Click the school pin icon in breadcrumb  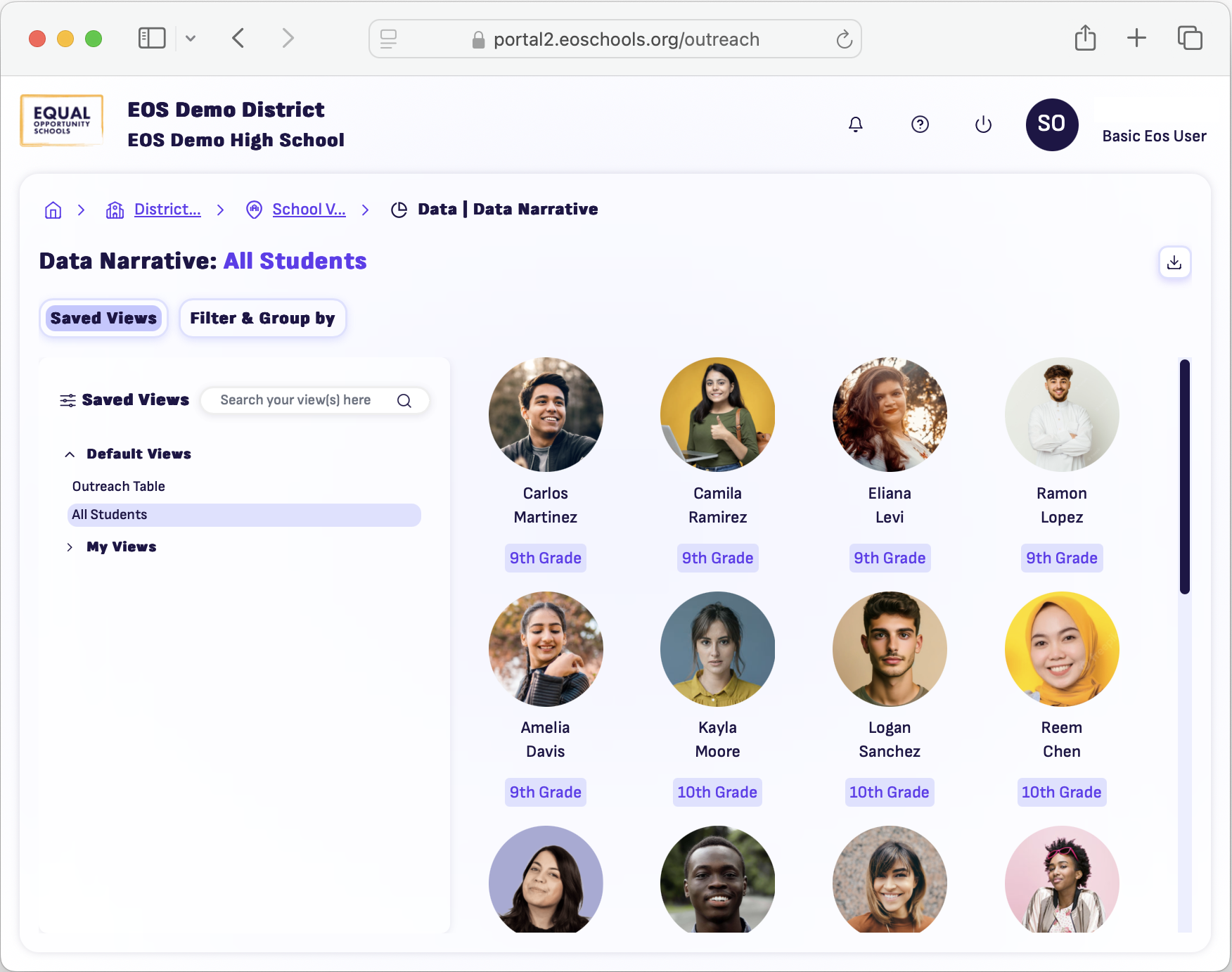tap(254, 210)
